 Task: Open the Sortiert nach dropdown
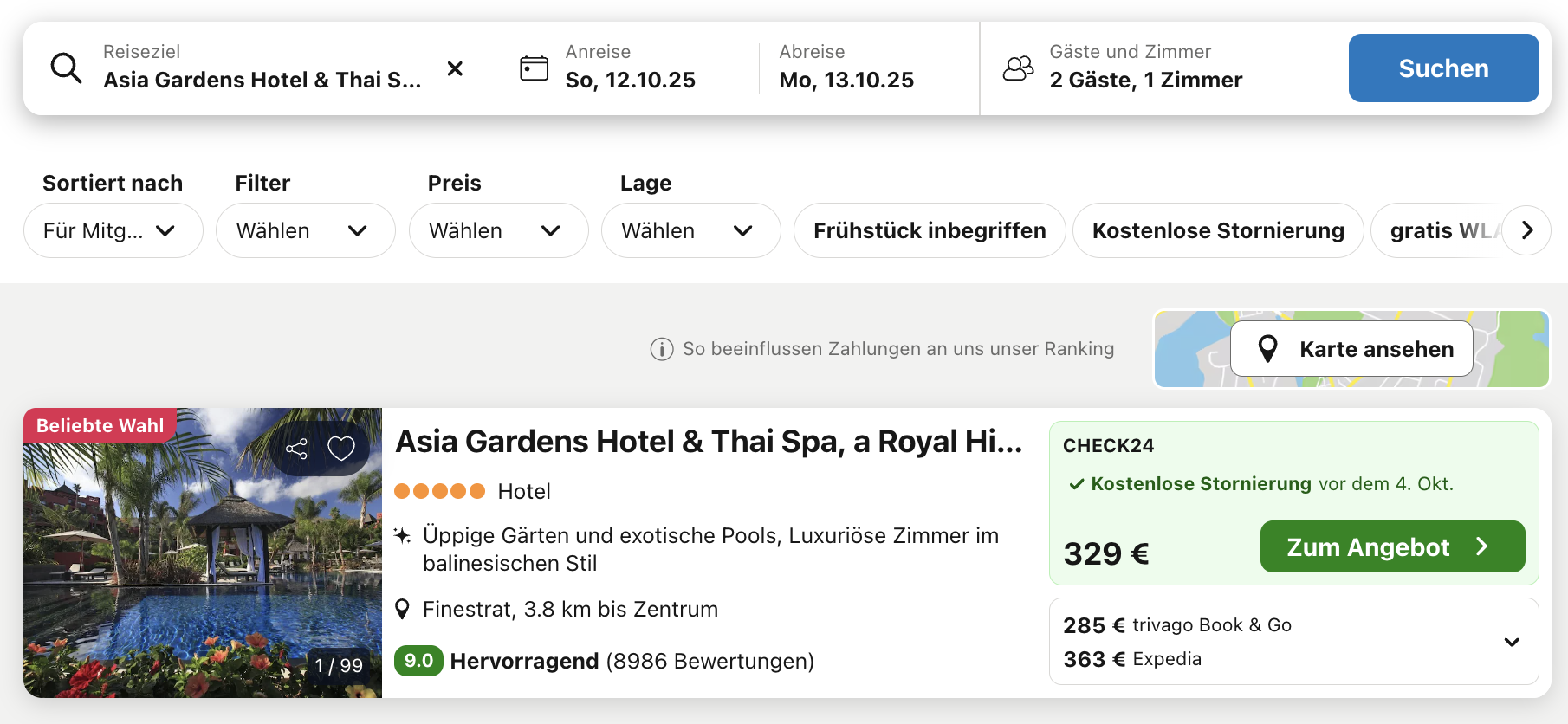(x=113, y=230)
